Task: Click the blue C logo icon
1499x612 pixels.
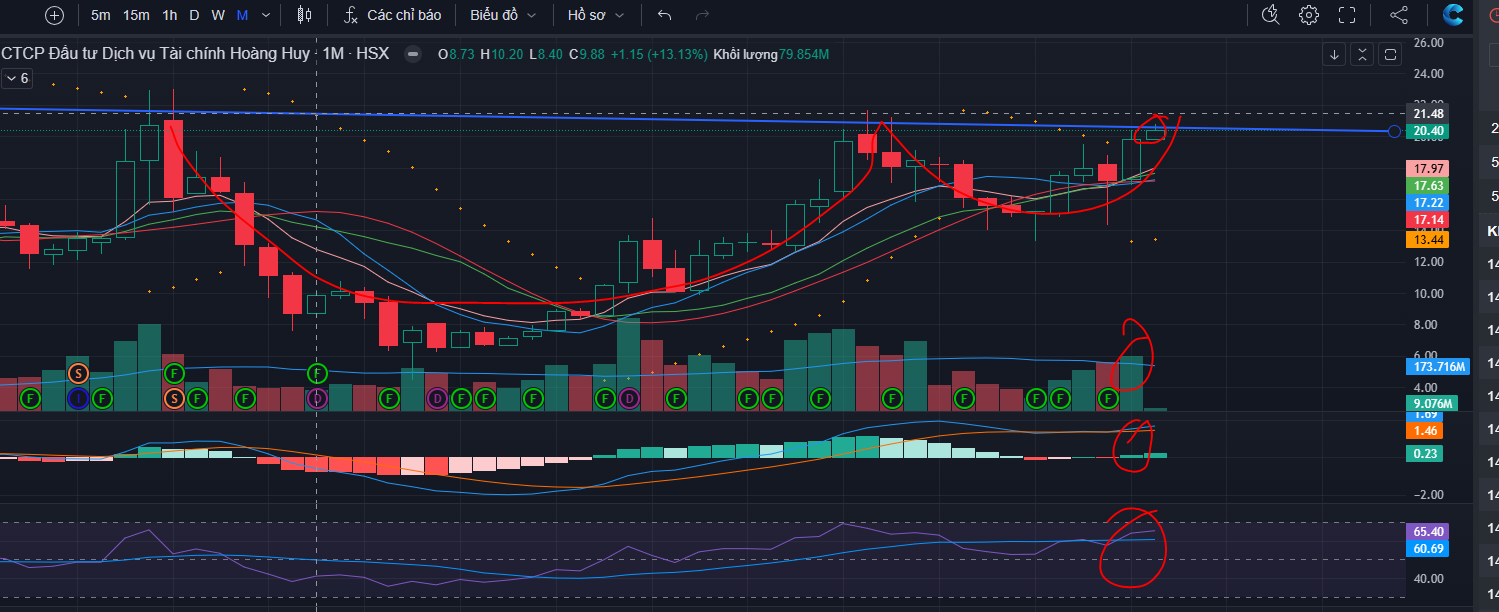Action: tap(1453, 15)
